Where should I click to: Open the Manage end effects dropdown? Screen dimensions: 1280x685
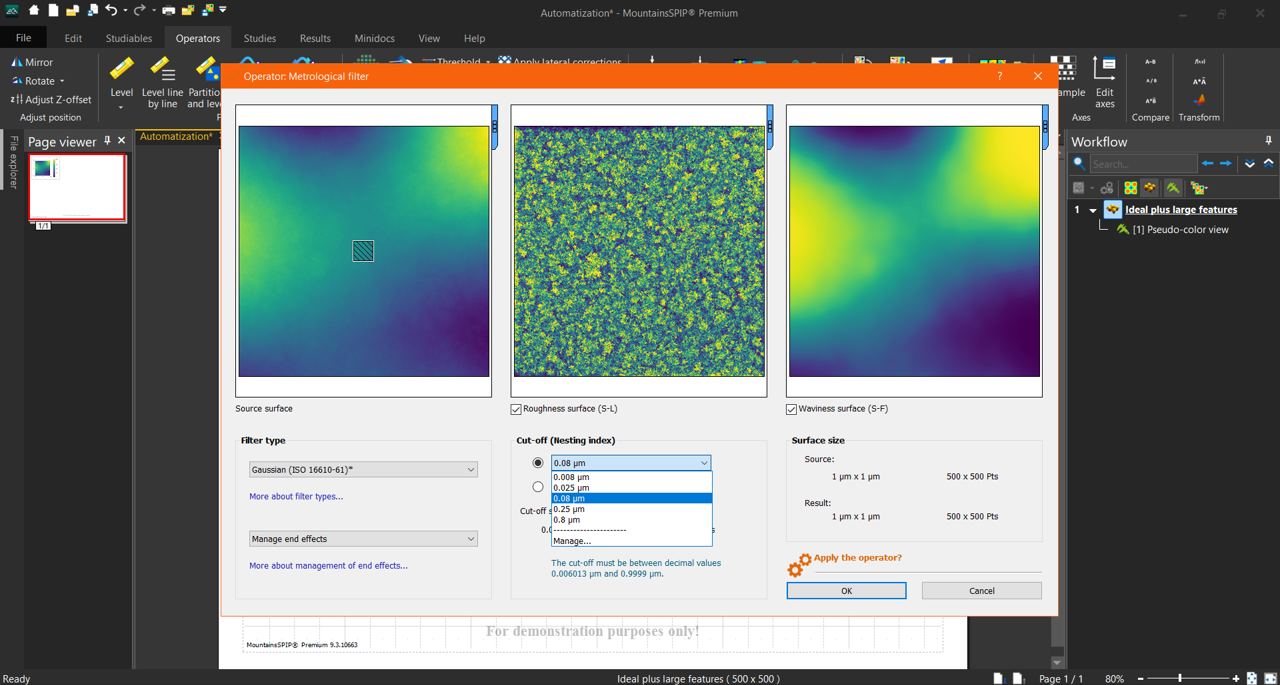pos(363,539)
